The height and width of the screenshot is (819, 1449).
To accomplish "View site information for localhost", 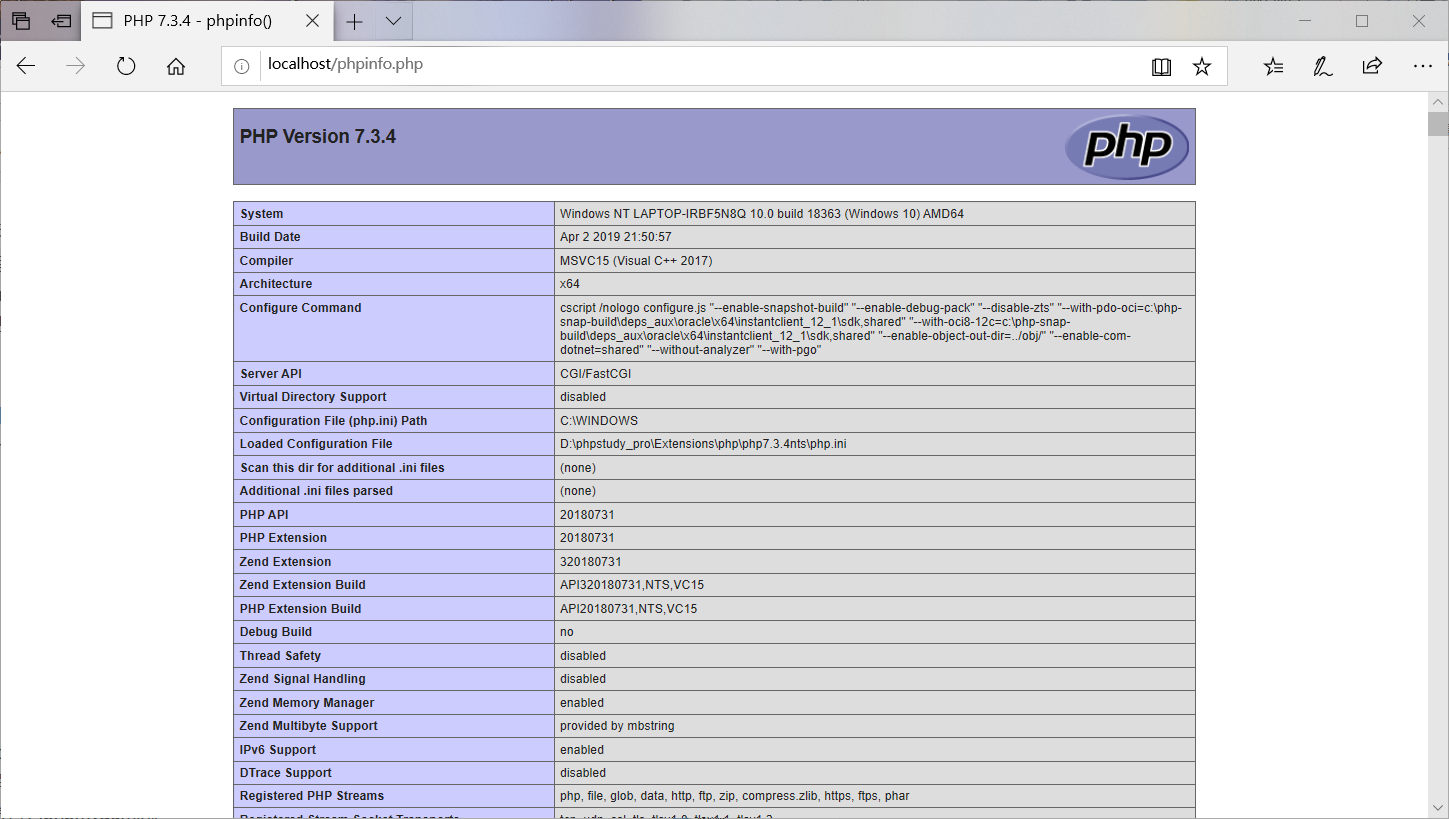I will pyautogui.click(x=240, y=64).
